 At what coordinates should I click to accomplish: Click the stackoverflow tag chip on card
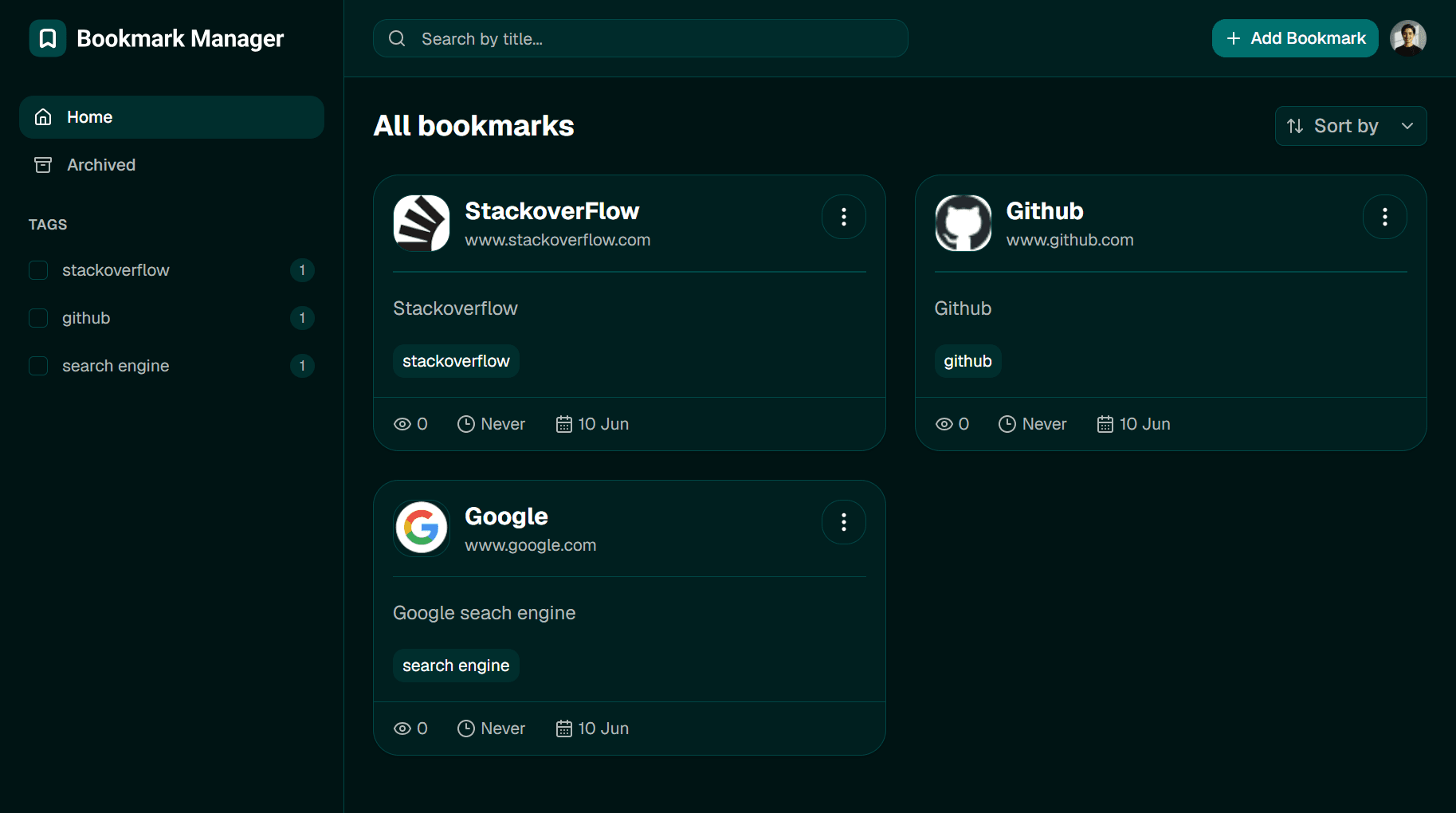point(456,361)
